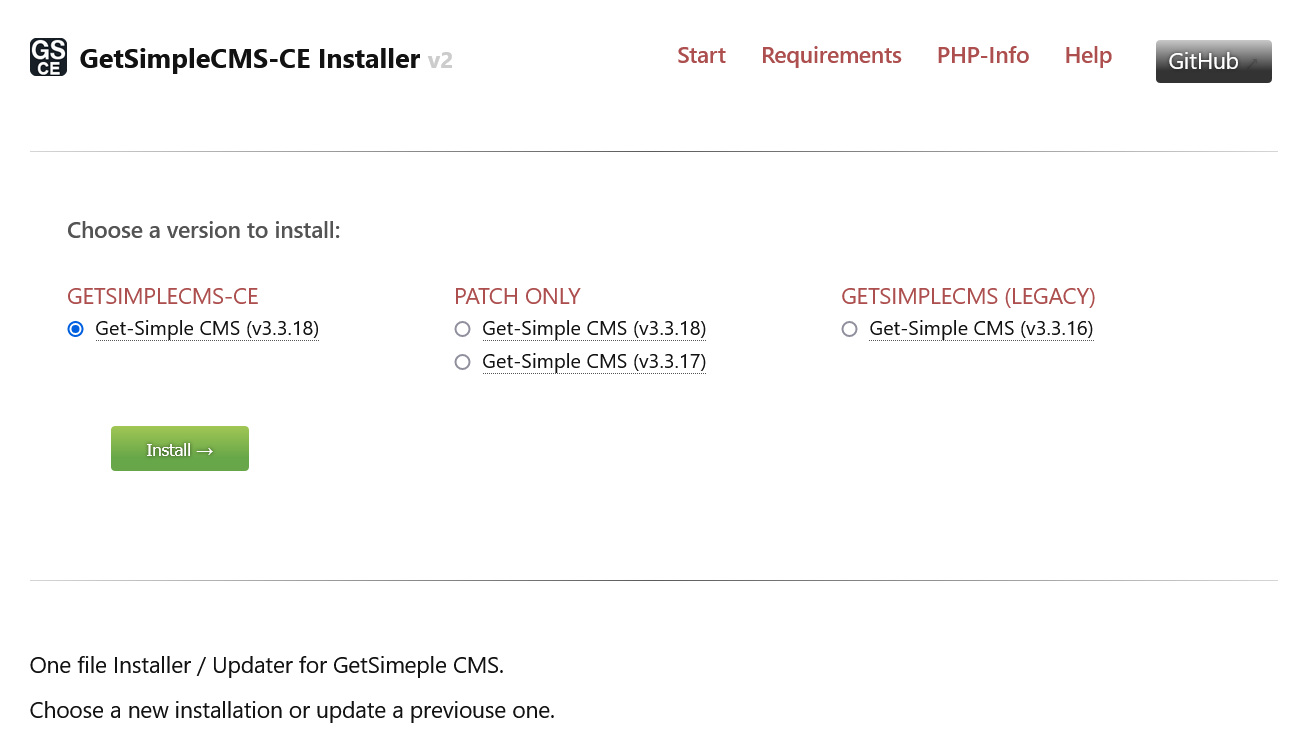Open the Help navigation item
This screenshot has width=1300, height=750.
pos(1088,55)
